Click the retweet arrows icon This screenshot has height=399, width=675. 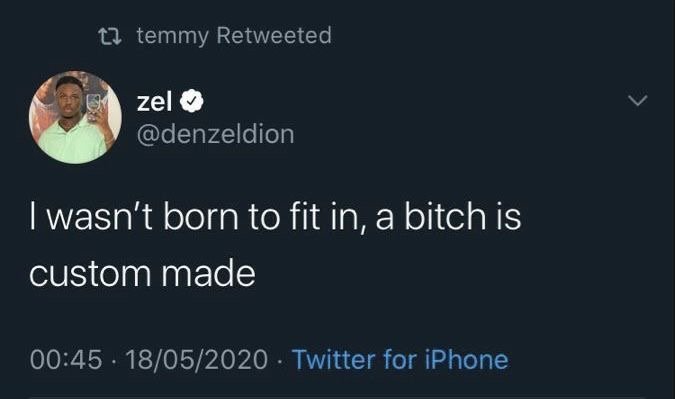110,37
